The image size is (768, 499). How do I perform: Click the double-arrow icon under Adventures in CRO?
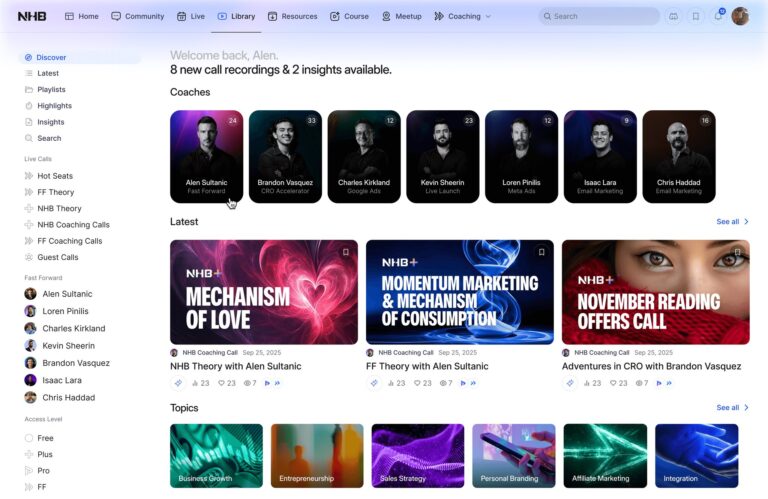pyautogui.click(x=669, y=383)
